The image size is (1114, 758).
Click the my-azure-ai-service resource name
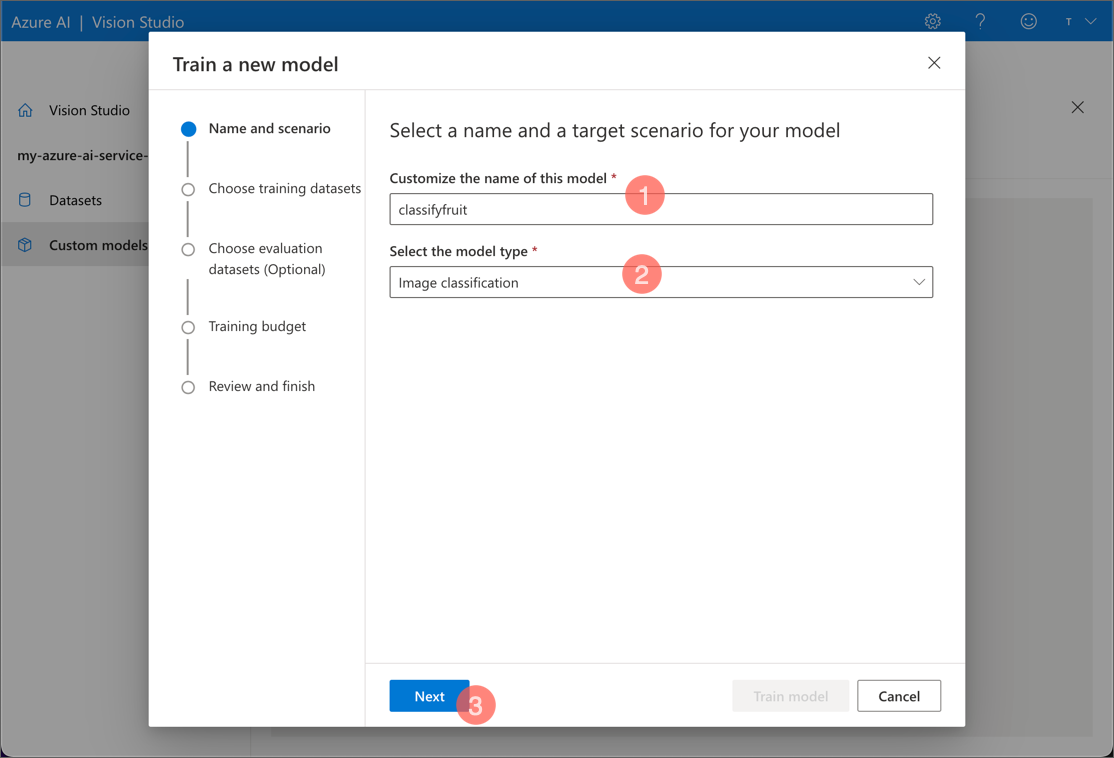tap(82, 156)
